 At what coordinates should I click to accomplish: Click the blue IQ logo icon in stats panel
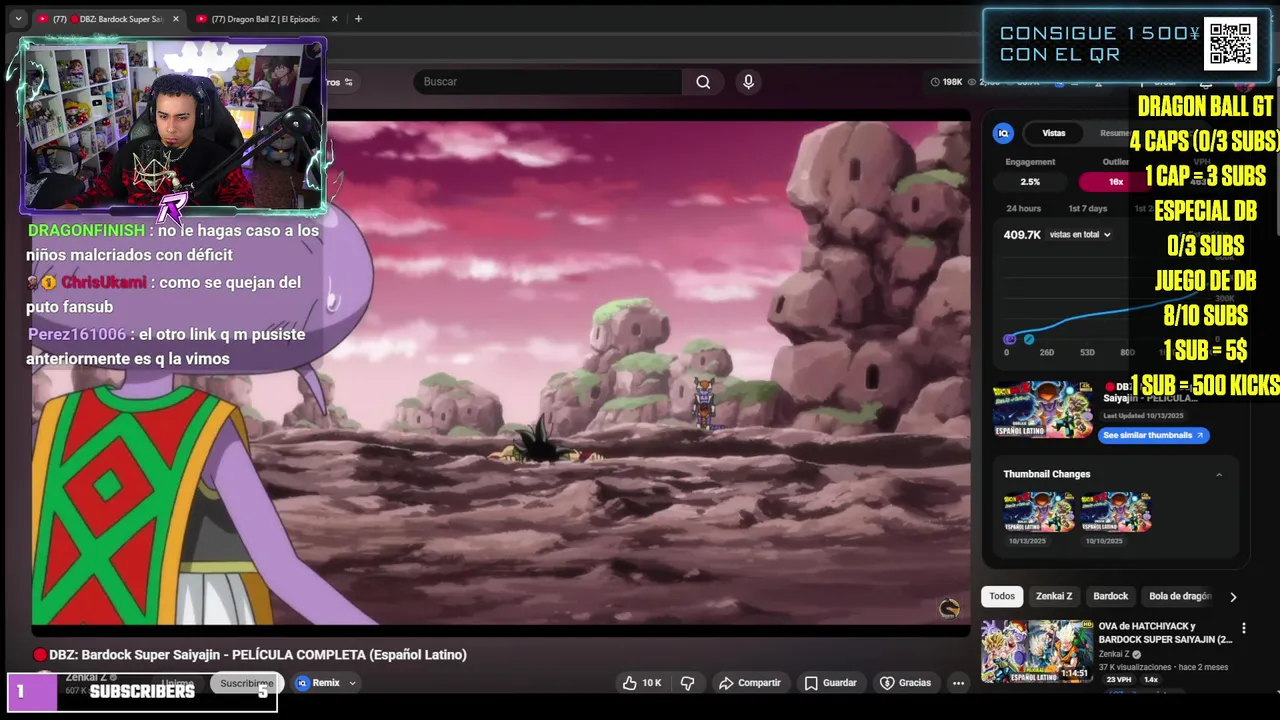[x=1003, y=133]
